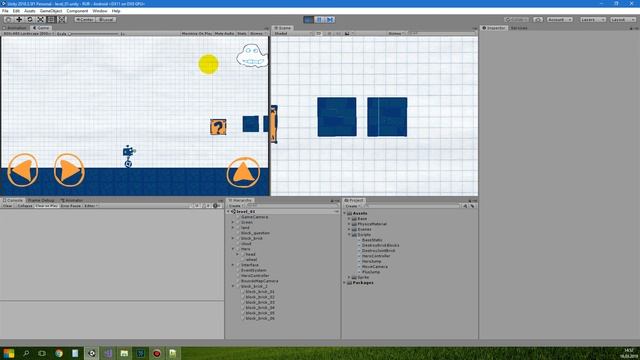Switch to the Console tab
640x360 pixels.
coord(13,200)
